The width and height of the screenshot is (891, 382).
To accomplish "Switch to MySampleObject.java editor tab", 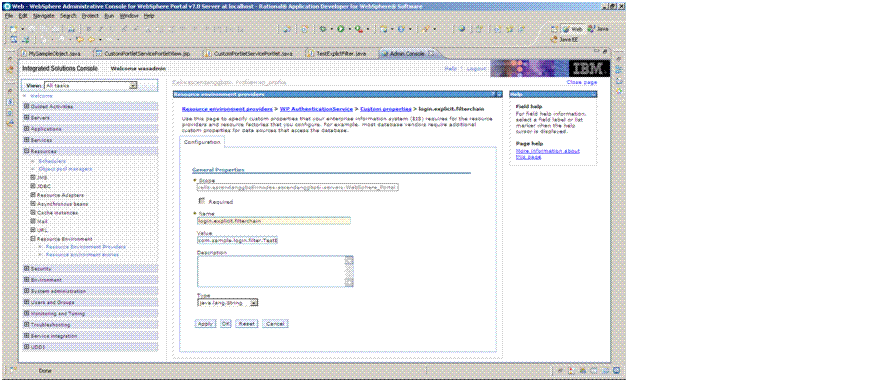I will point(52,53).
